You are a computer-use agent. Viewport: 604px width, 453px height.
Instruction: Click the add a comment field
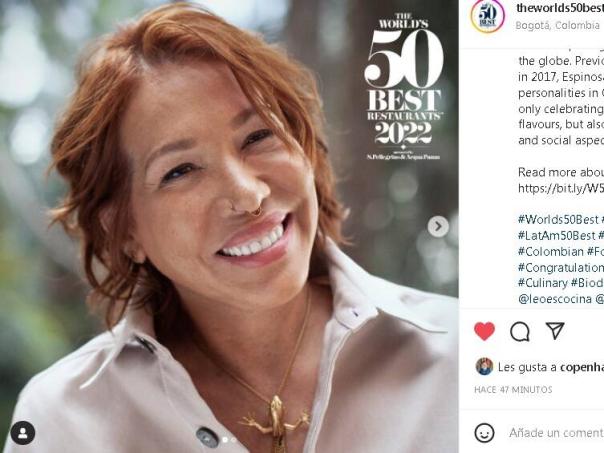555,432
